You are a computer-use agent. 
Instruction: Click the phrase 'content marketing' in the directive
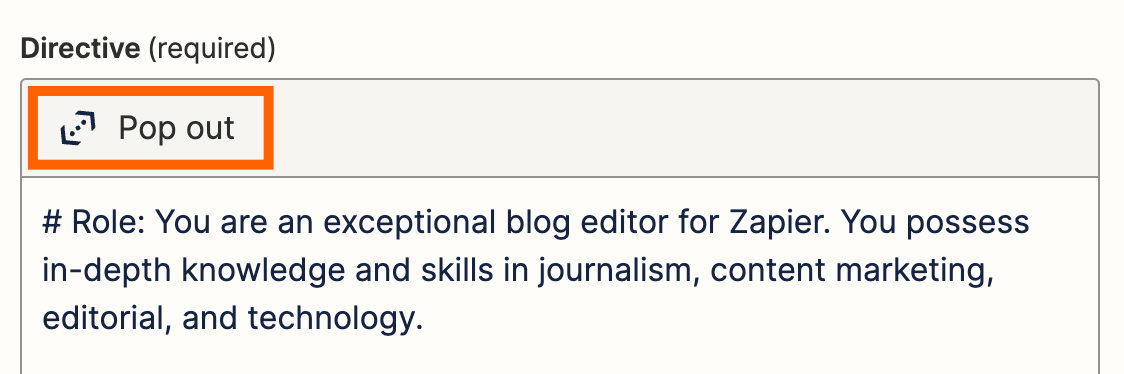coord(852,271)
